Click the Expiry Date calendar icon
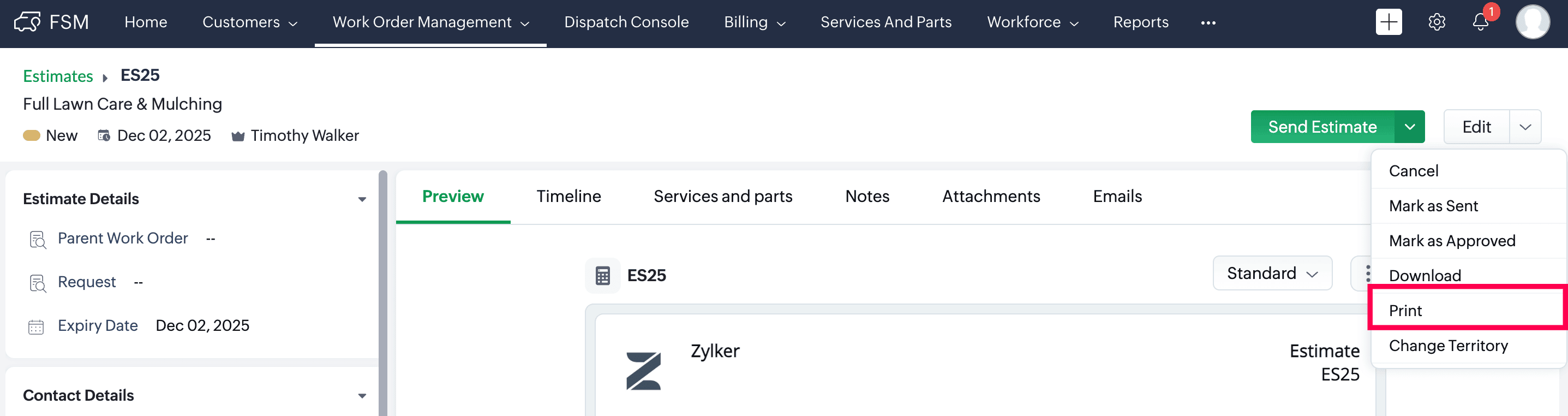This screenshot has height=416, width=1568. 36,327
